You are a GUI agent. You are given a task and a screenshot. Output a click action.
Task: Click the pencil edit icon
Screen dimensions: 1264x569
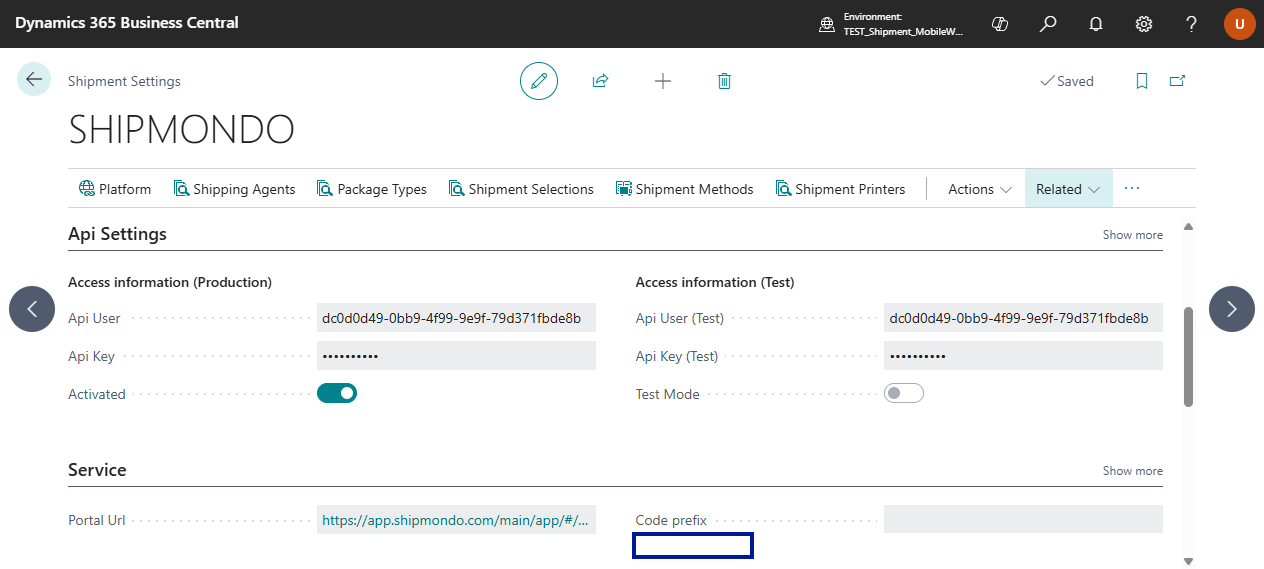[539, 81]
